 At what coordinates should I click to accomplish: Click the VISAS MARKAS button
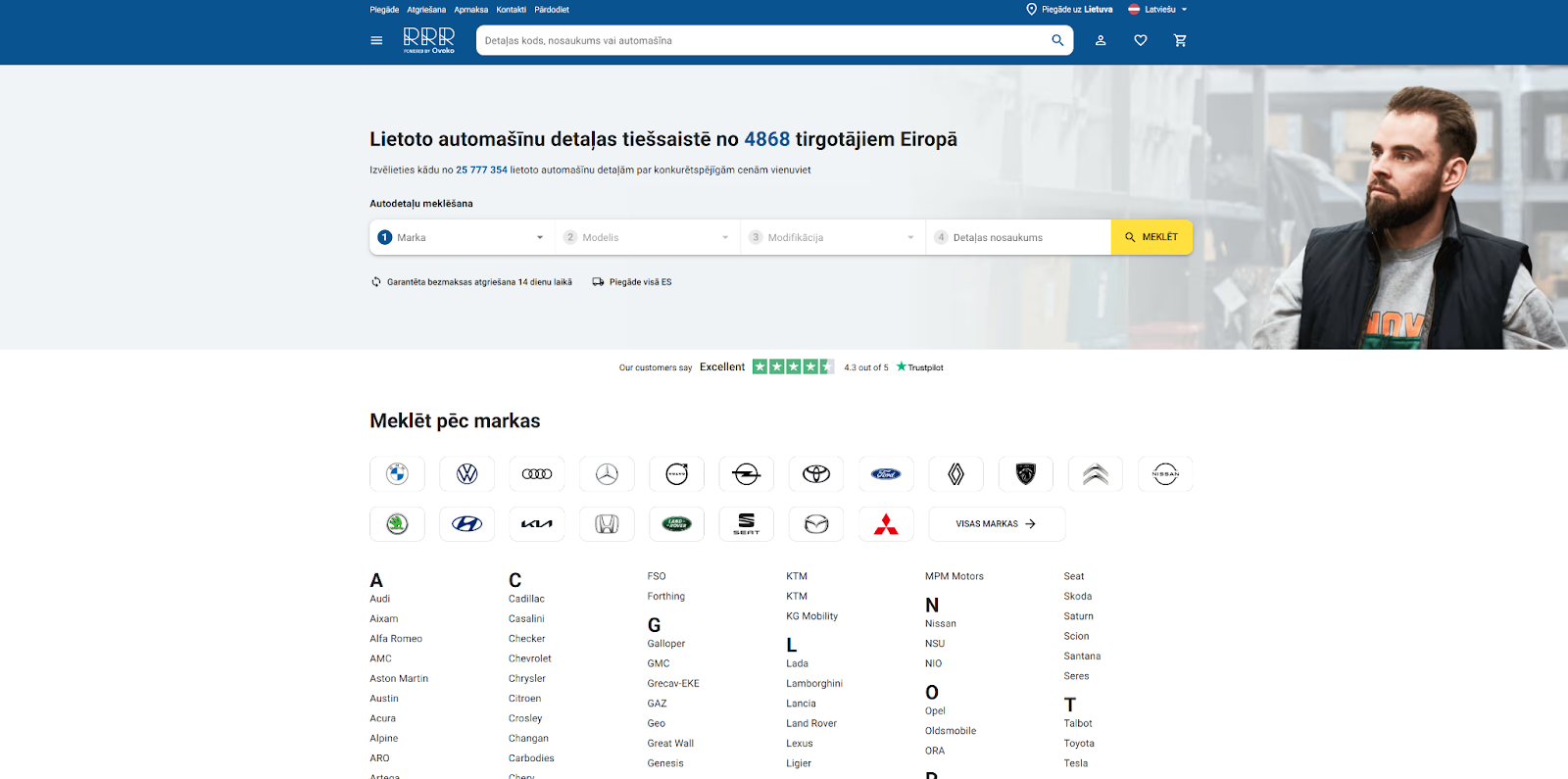(x=997, y=524)
